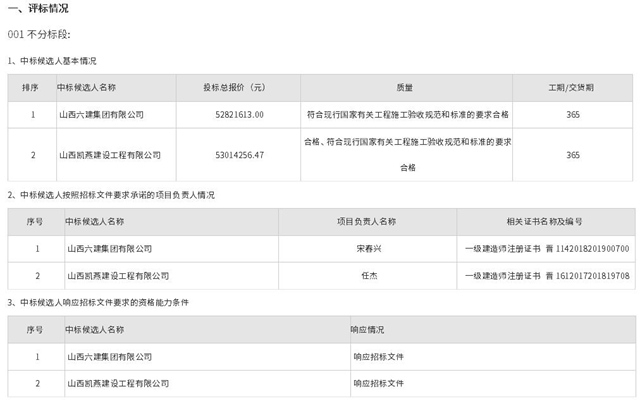This screenshot has width=640, height=401.
Task: Click 响应招标文件 for 山西凯燕建设工程有限公司
Action: pyautogui.click(x=379, y=383)
